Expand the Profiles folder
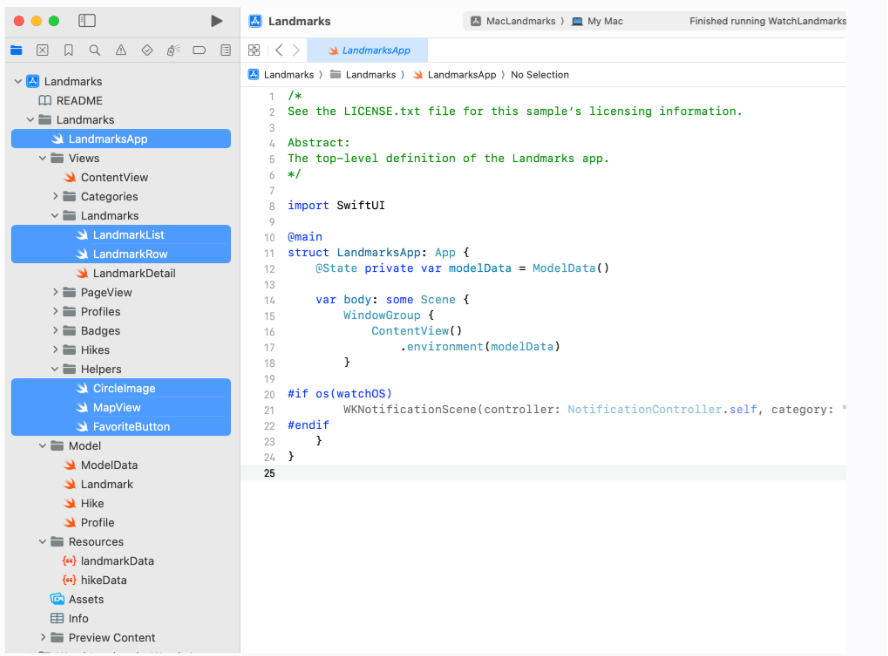The height and width of the screenshot is (656, 888). pos(56,312)
